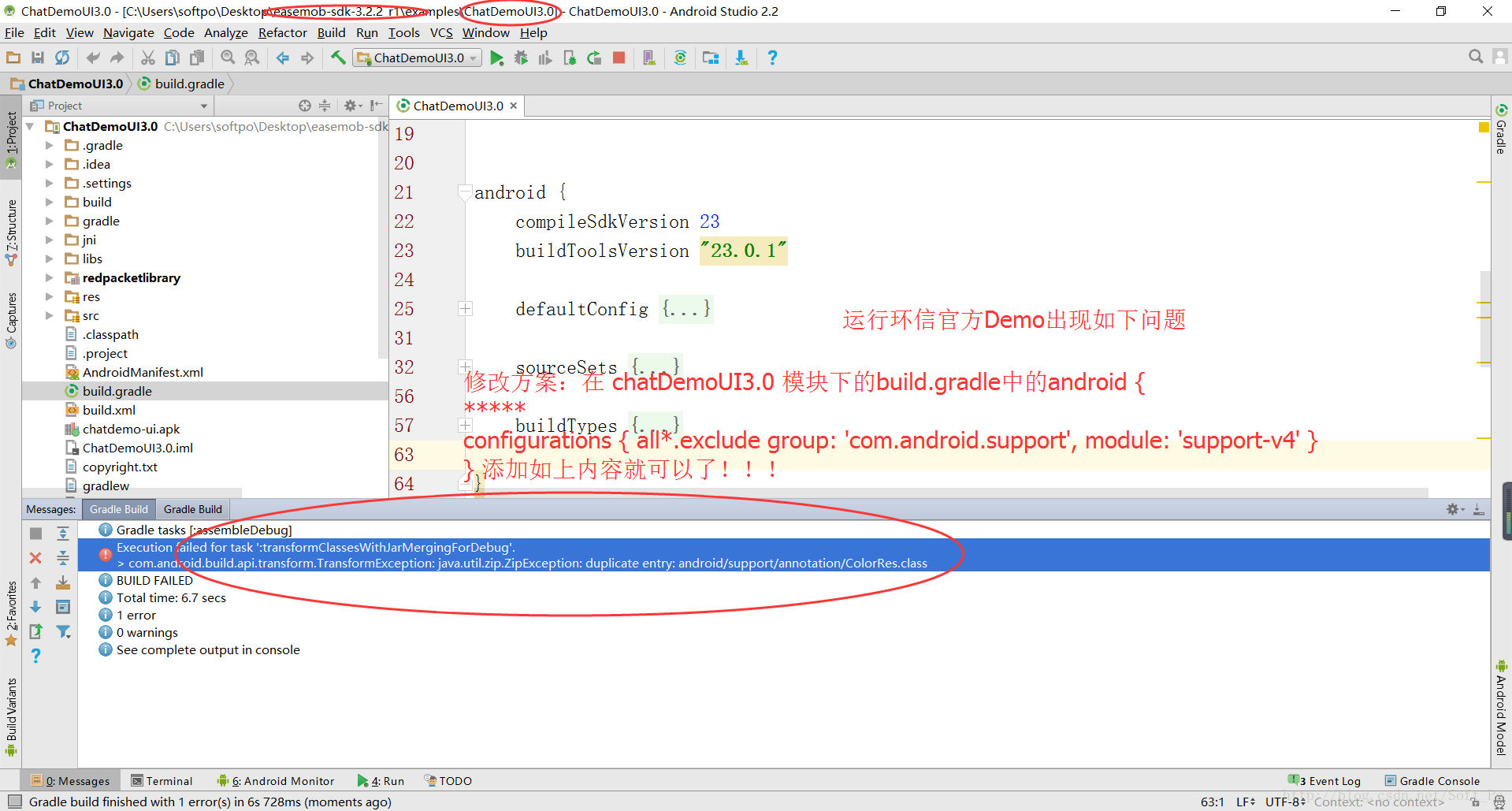Collapse all in Project panel header
Screen dimensions: 1512x811
coord(325,106)
